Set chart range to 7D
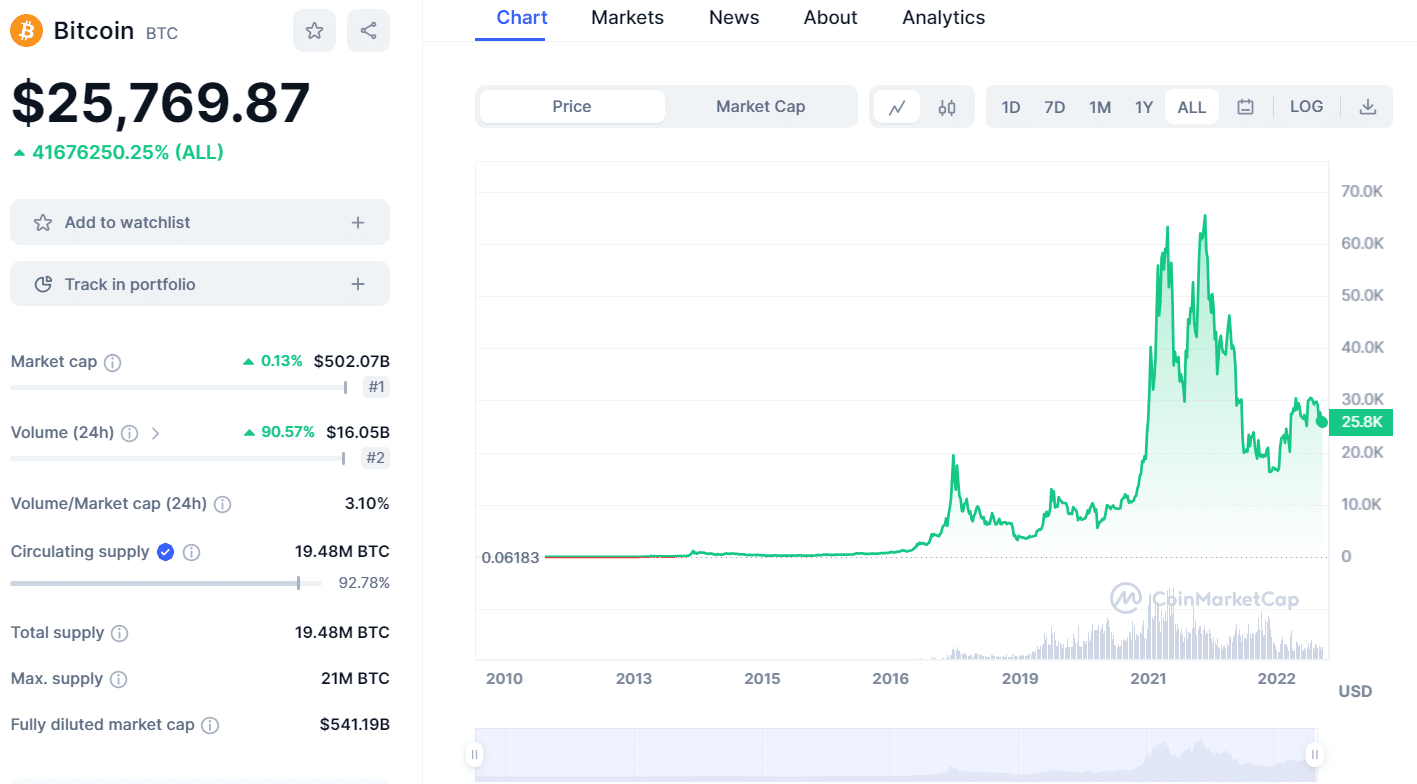The image size is (1417, 784). [x=1055, y=107]
